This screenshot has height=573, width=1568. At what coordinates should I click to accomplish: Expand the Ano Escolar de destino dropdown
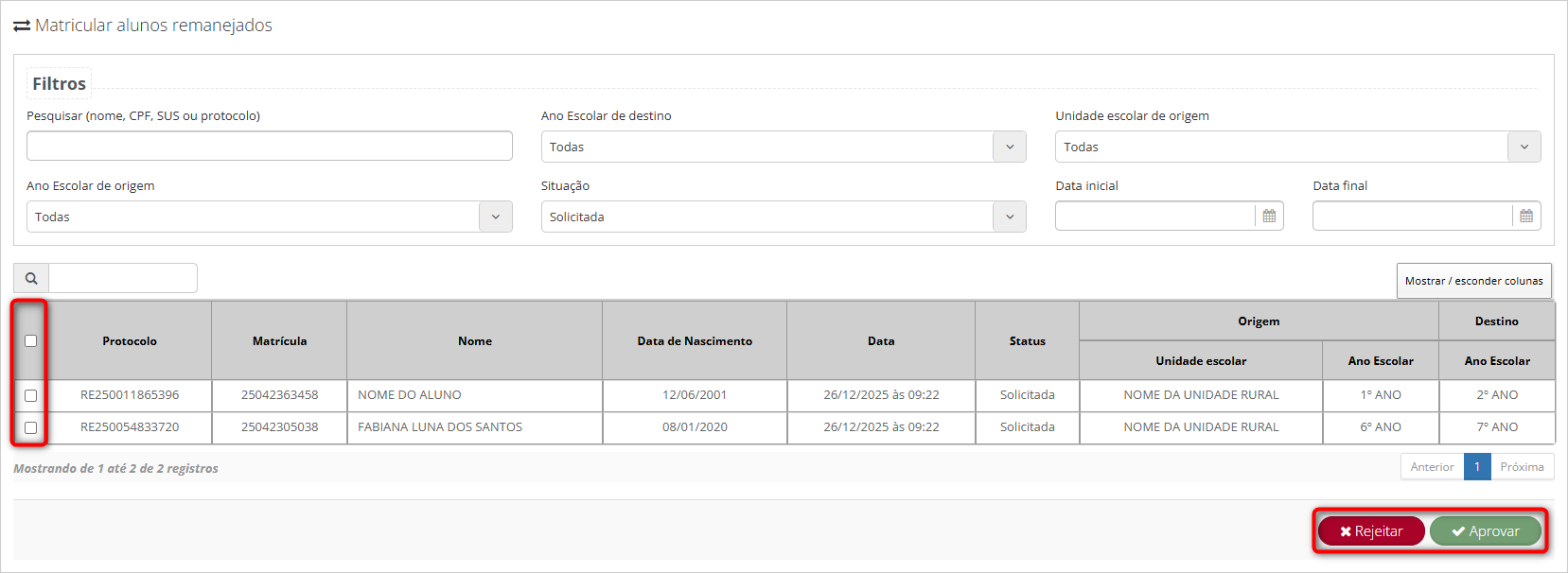pyautogui.click(x=1009, y=147)
